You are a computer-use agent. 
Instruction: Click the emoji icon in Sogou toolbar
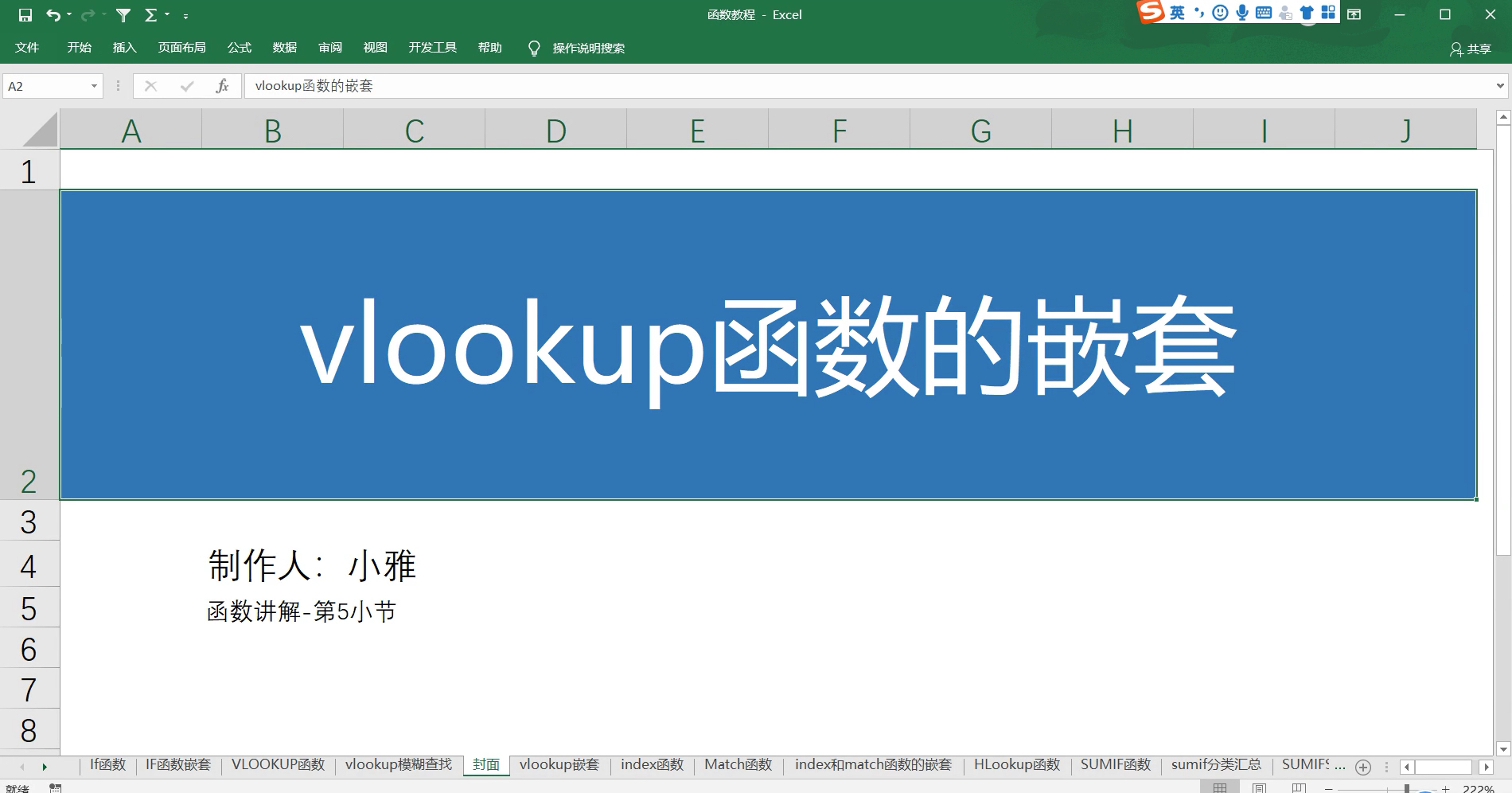coord(1218,13)
